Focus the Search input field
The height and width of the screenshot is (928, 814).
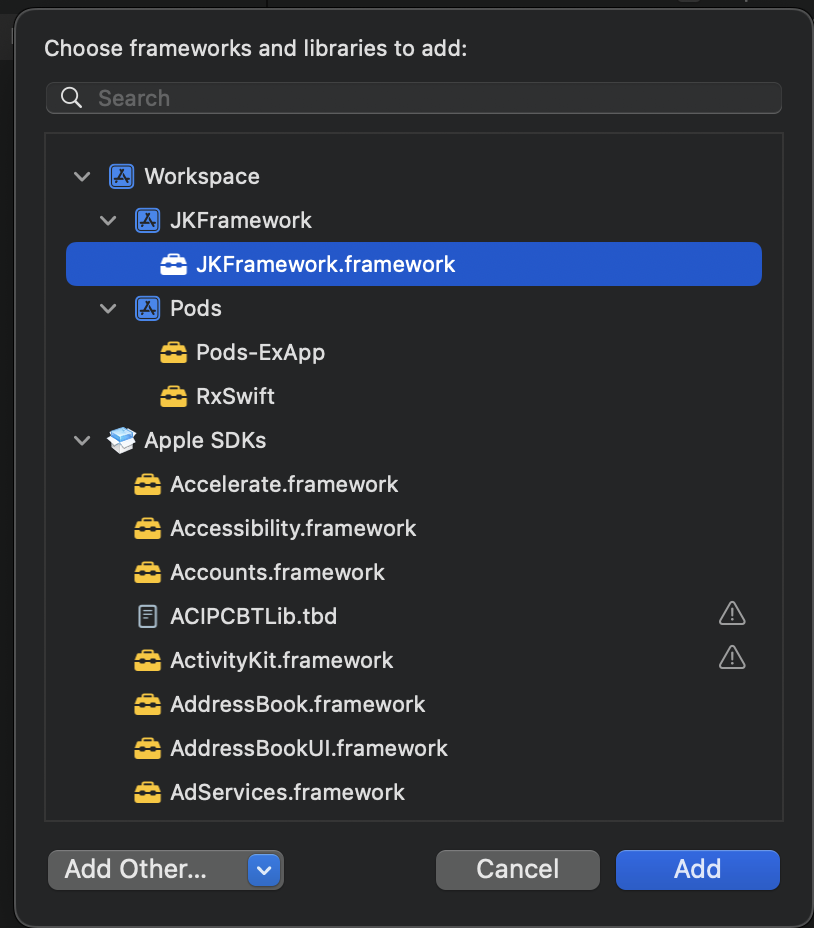point(414,98)
